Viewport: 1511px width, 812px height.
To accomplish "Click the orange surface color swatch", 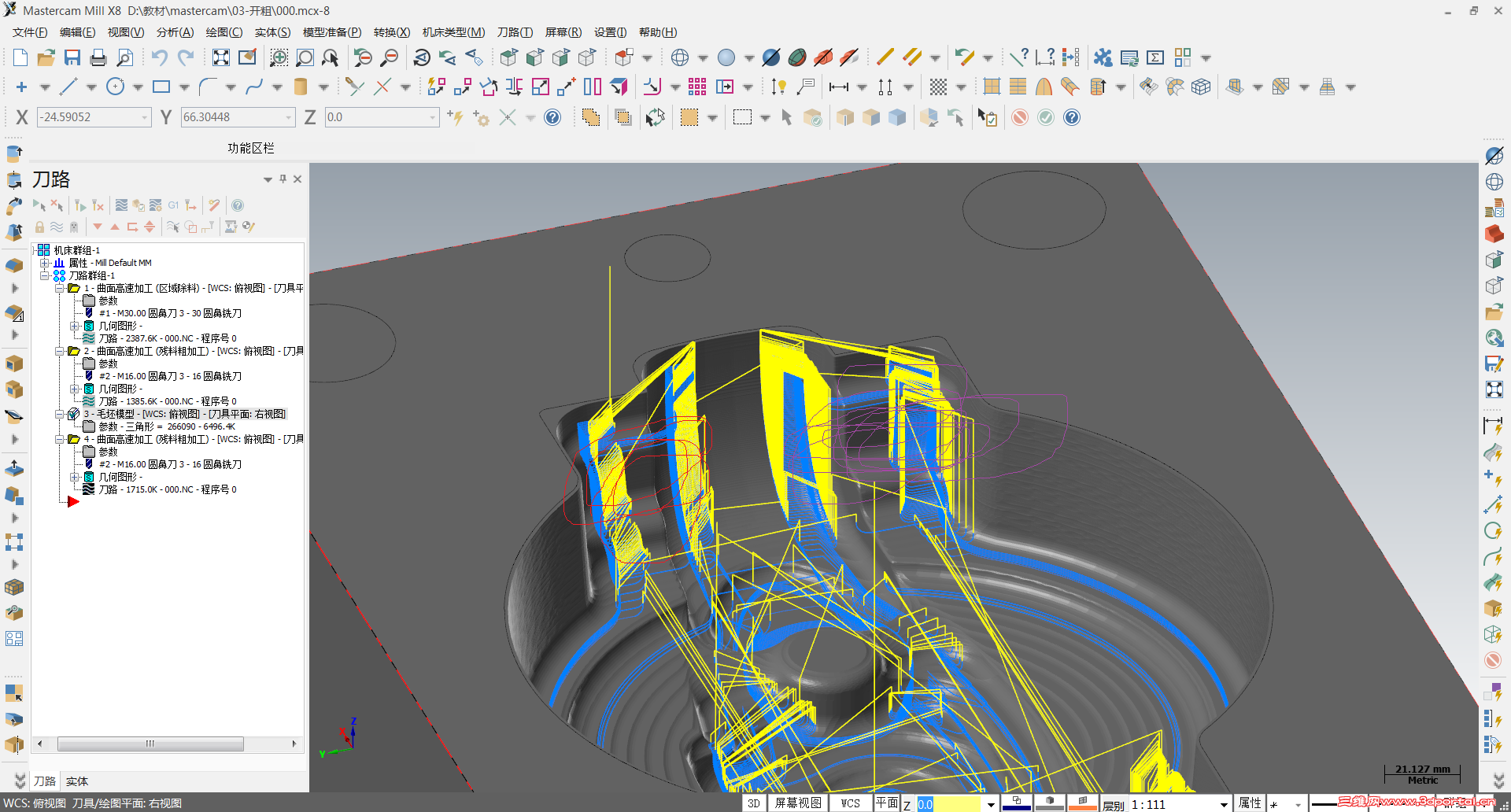I will pyautogui.click(x=1083, y=803).
